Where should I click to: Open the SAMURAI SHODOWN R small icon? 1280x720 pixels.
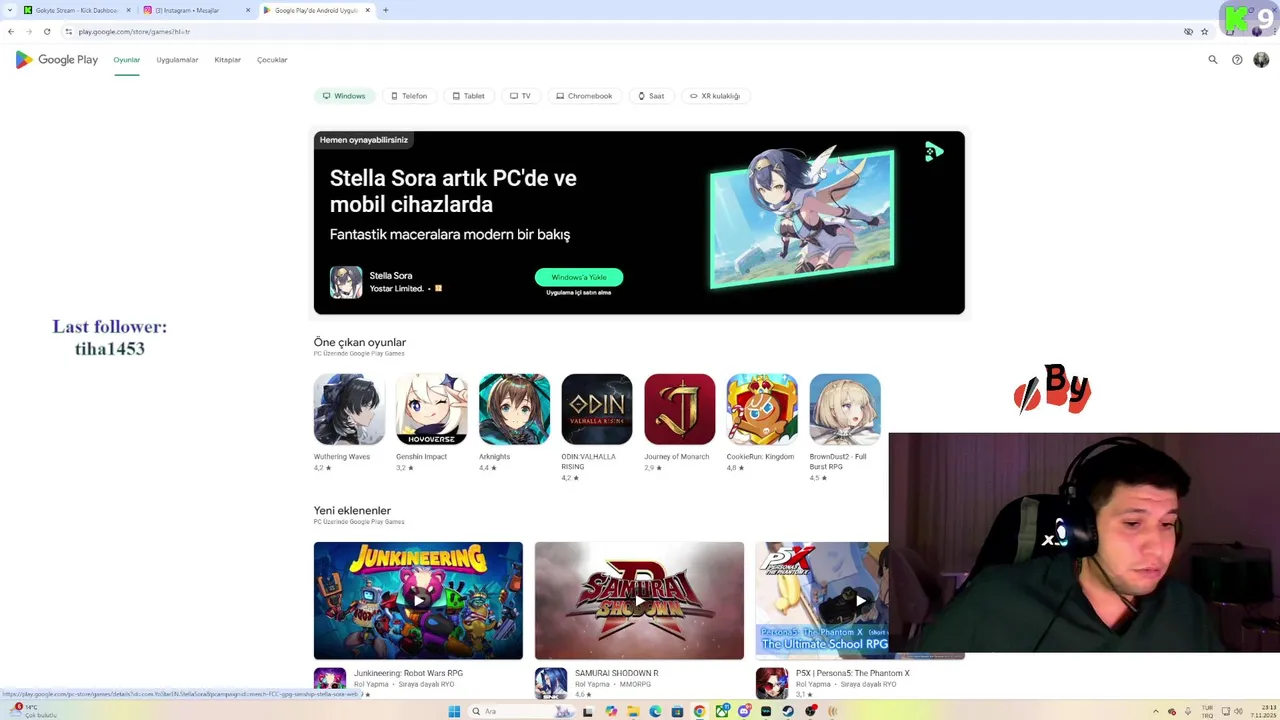(x=551, y=683)
